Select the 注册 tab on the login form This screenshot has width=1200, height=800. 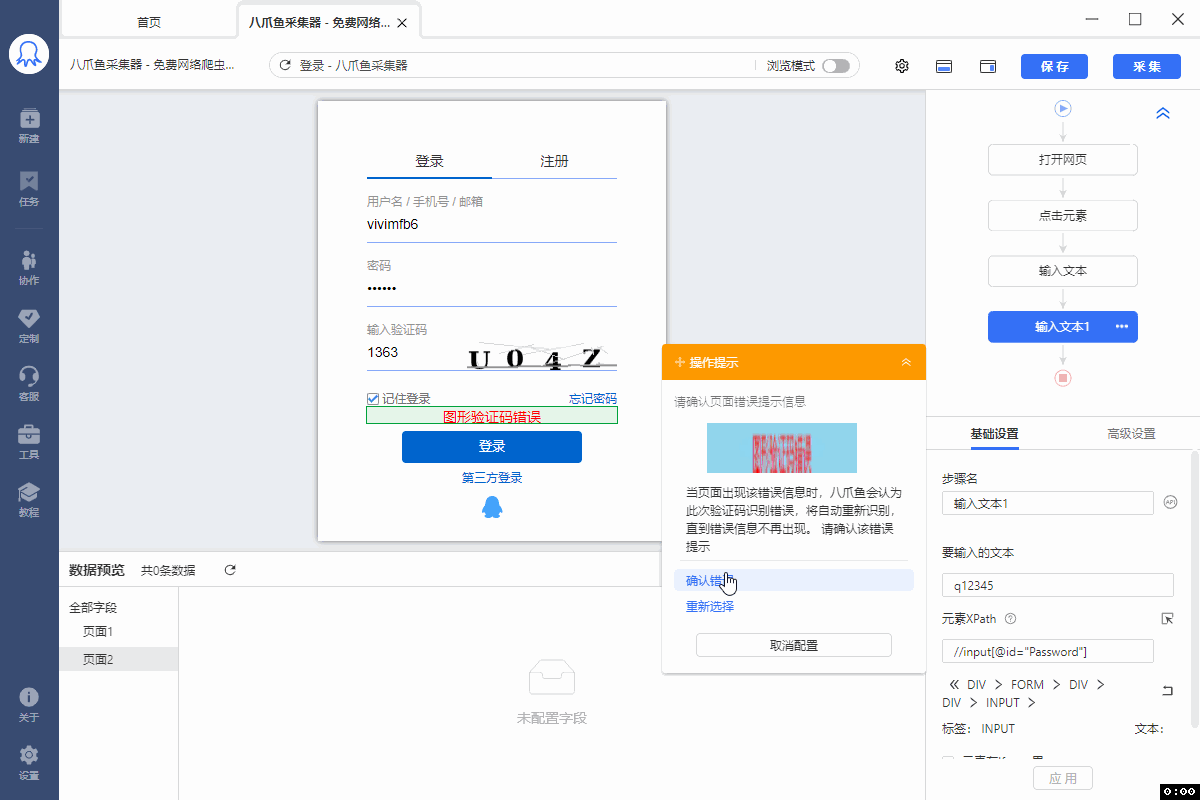point(554,161)
